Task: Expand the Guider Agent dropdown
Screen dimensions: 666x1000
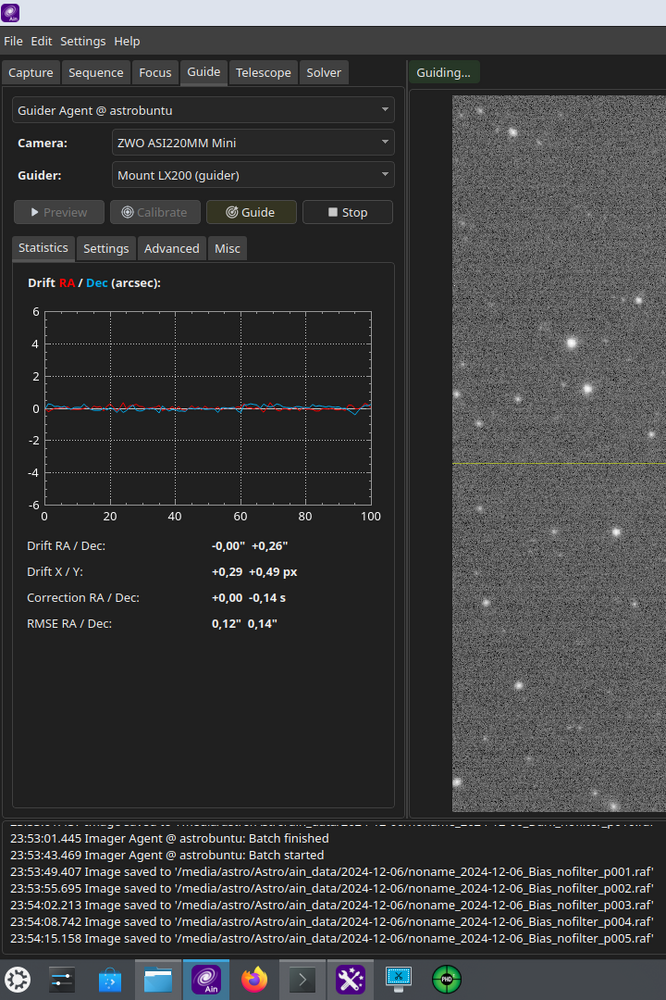Action: [204, 110]
